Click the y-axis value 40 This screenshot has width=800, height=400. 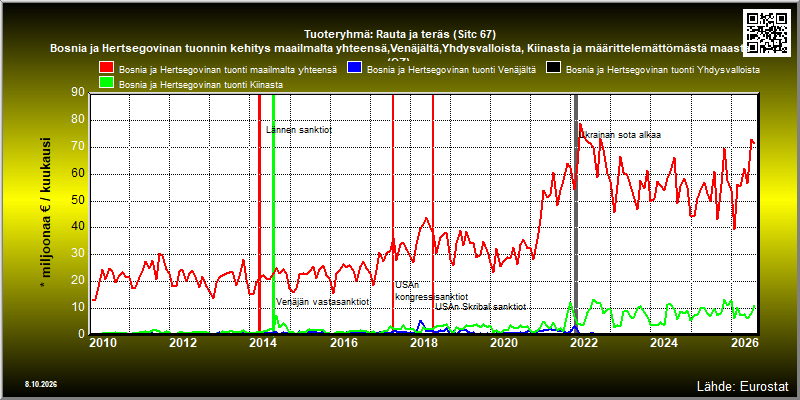click(x=78, y=227)
